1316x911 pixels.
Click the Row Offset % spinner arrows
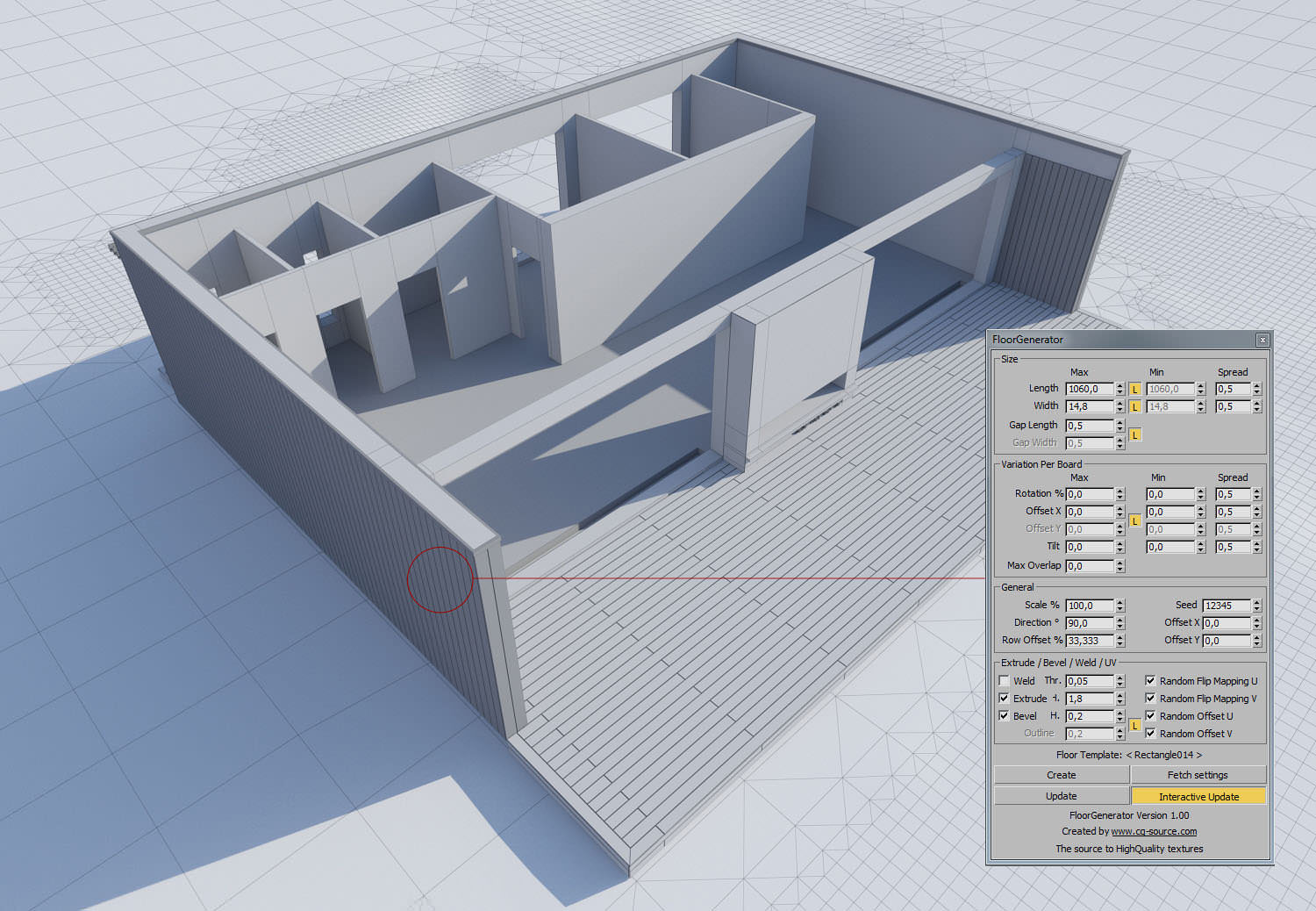coord(1119,641)
